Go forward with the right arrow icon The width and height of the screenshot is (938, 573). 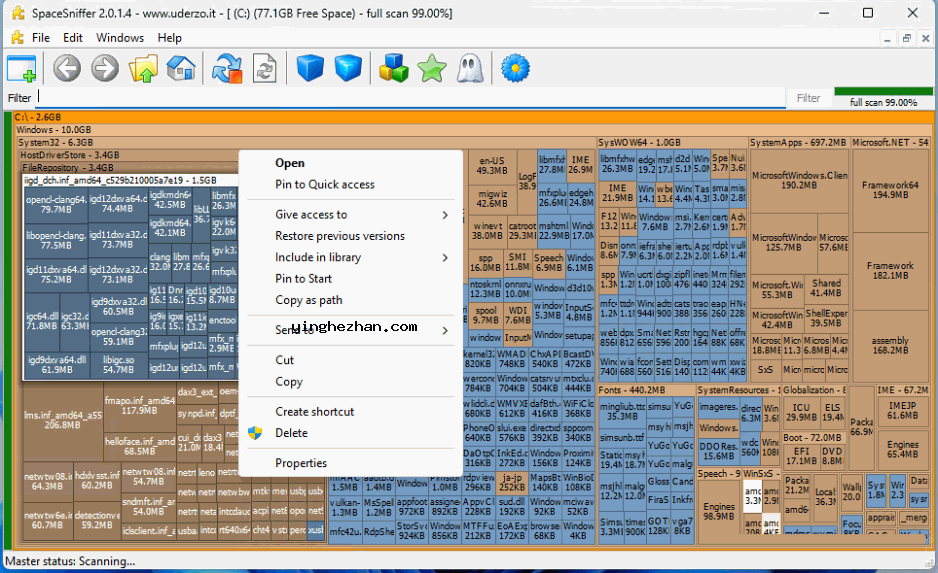105,68
